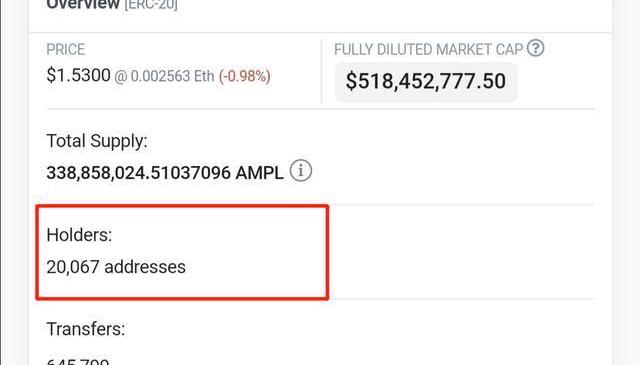Select the Overview heading text
Screen dimensions: 640x365
point(83,5)
